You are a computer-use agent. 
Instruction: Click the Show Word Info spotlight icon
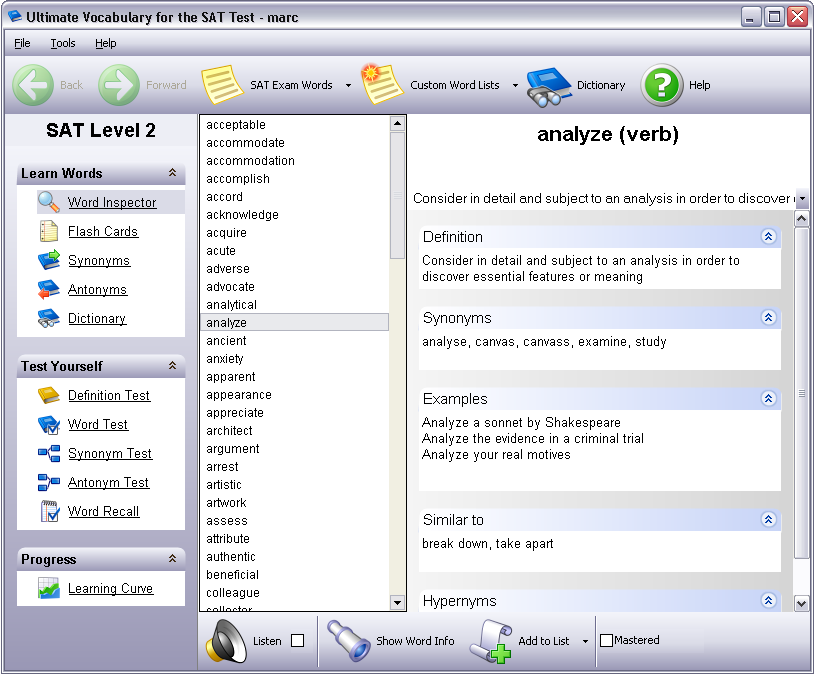coord(348,640)
